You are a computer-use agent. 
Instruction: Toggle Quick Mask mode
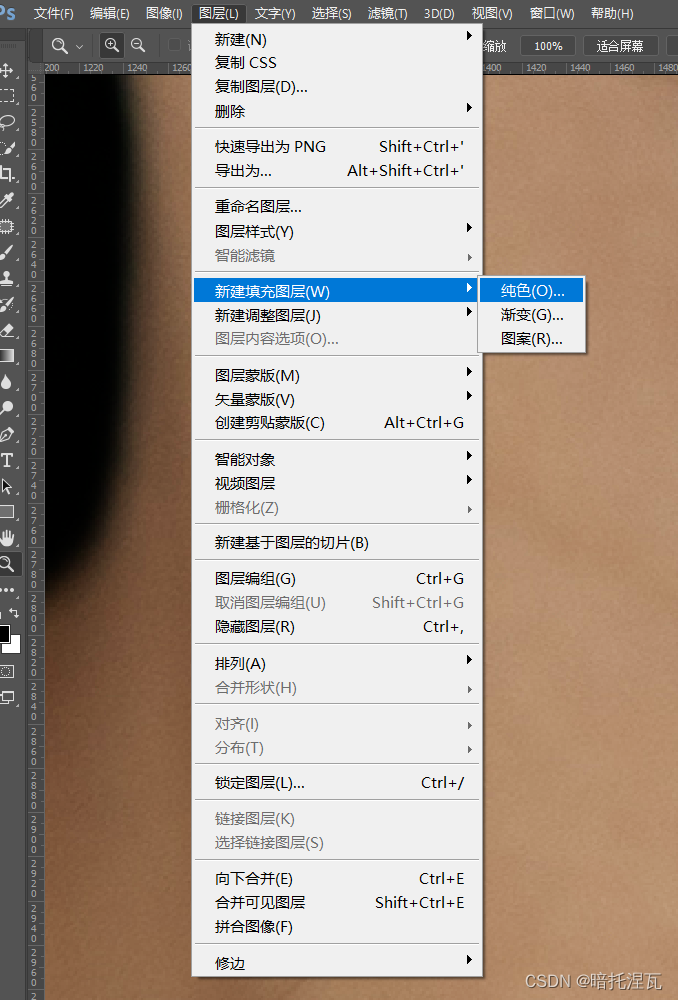7,672
